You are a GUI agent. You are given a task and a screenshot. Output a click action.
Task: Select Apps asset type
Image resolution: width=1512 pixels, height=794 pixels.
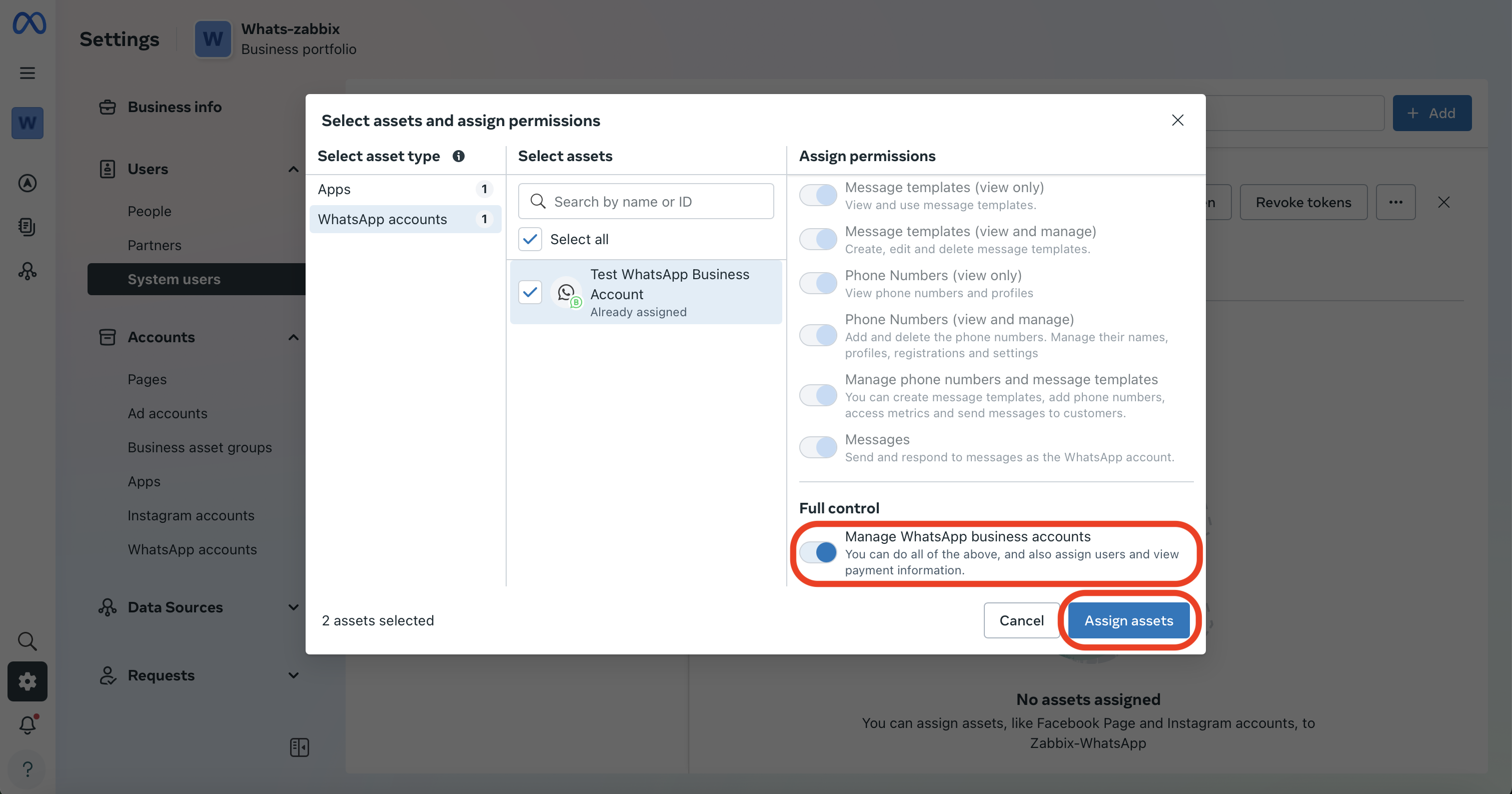pos(405,189)
